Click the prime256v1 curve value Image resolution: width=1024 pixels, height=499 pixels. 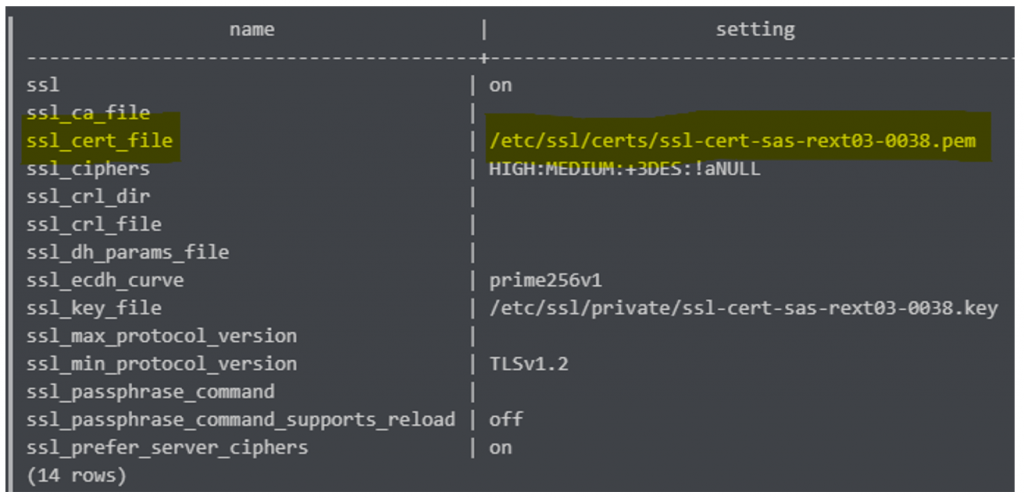coord(545,280)
